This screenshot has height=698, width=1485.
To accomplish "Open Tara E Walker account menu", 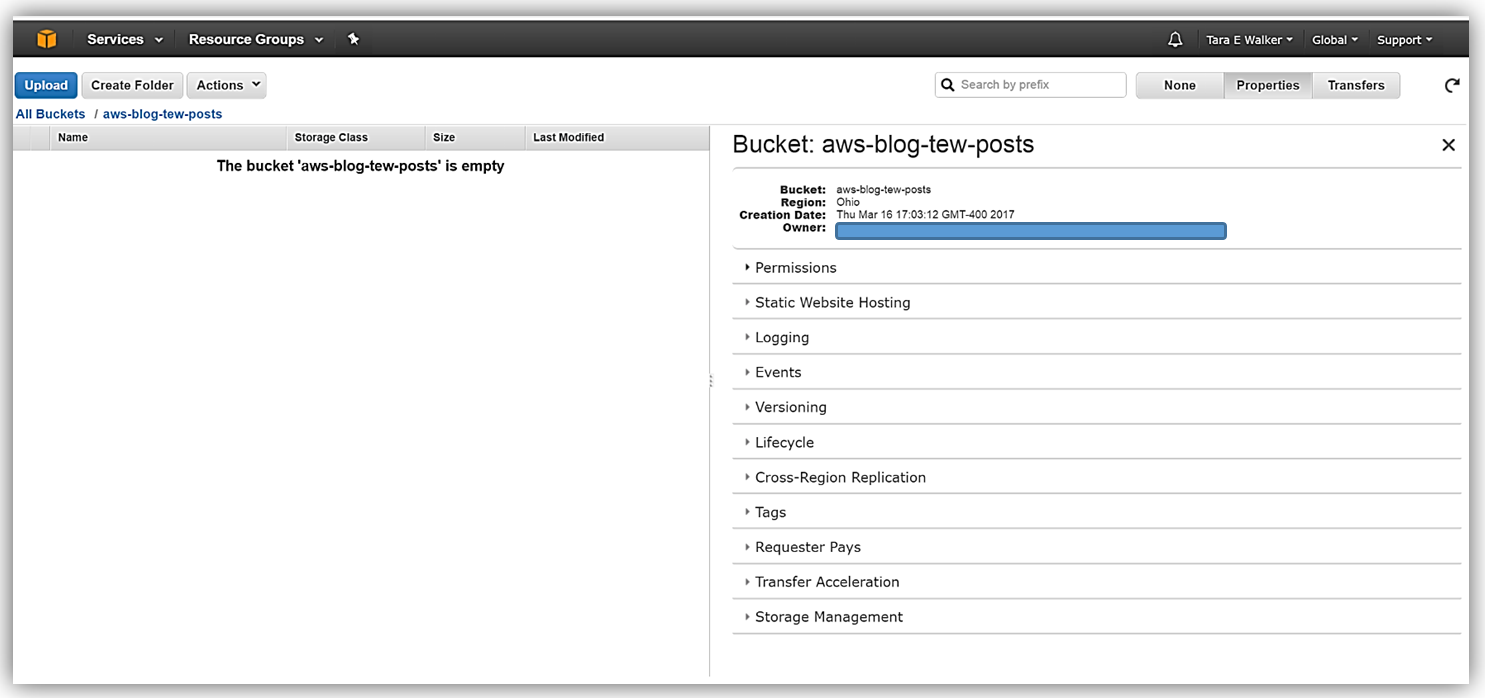I will 1249,40.
